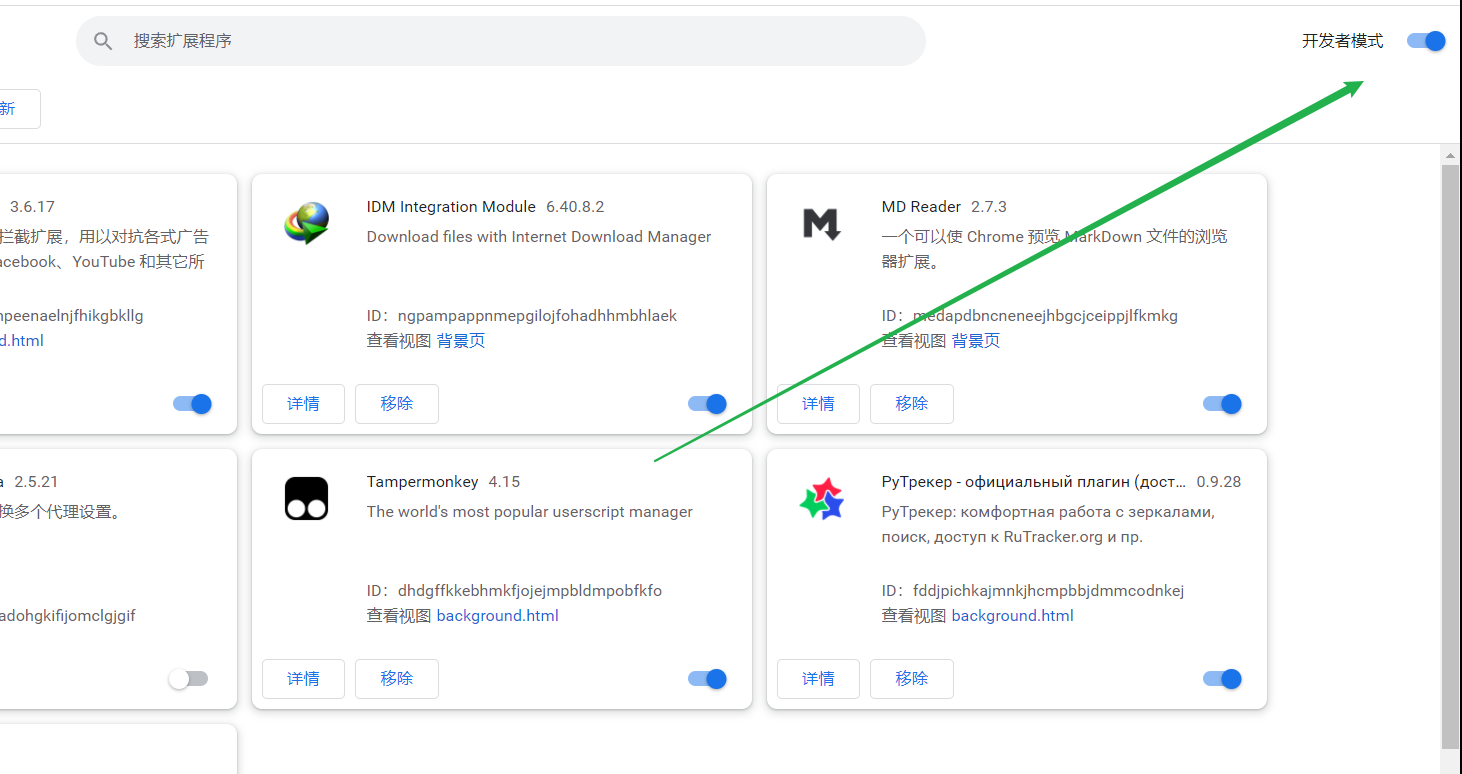The height and width of the screenshot is (774, 1462).
Task: Click the MD Reader logo icon
Action: (x=821, y=223)
